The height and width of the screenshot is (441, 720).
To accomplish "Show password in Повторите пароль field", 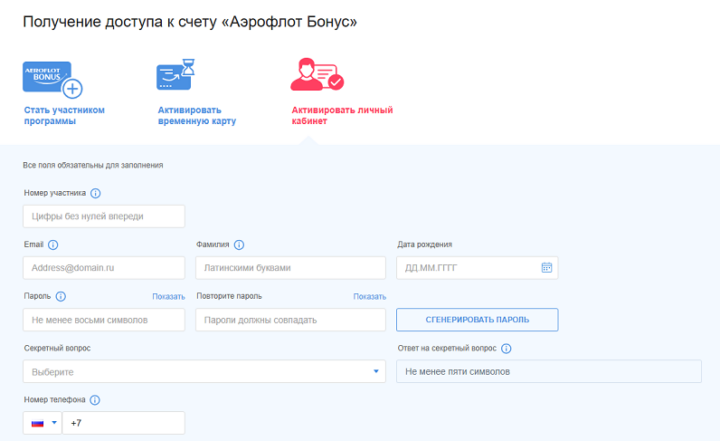I will tap(370, 297).
